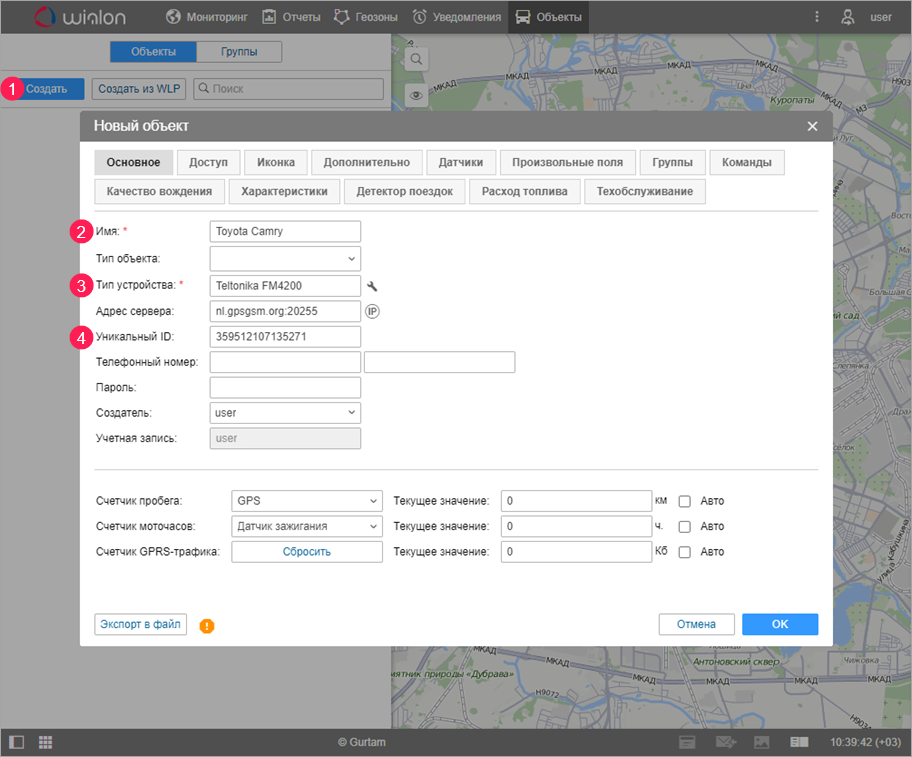Click the Пароль field
Image resolution: width=912 pixels, height=757 pixels.
tap(285, 388)
